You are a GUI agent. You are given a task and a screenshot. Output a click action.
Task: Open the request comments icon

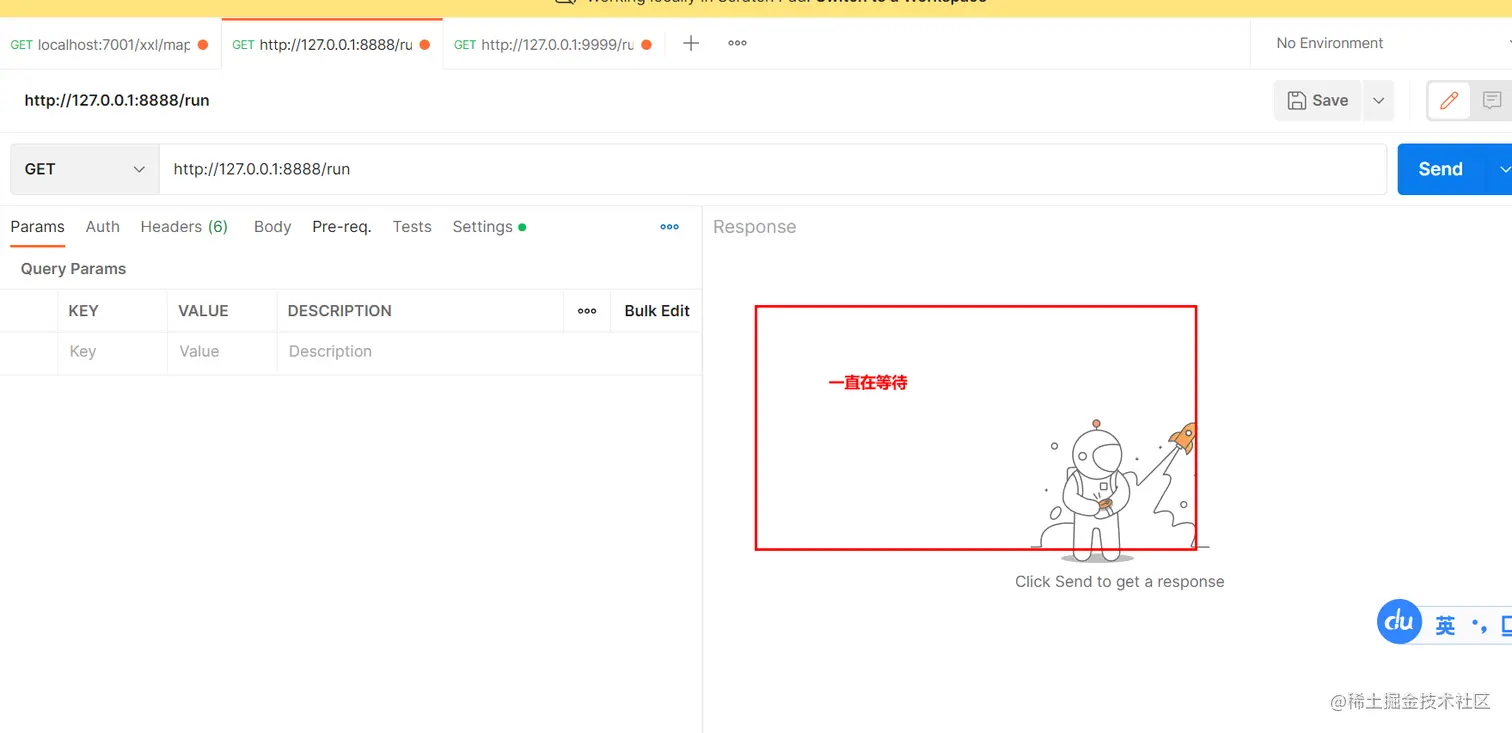pyautogui.click(x=1491, y=100)
